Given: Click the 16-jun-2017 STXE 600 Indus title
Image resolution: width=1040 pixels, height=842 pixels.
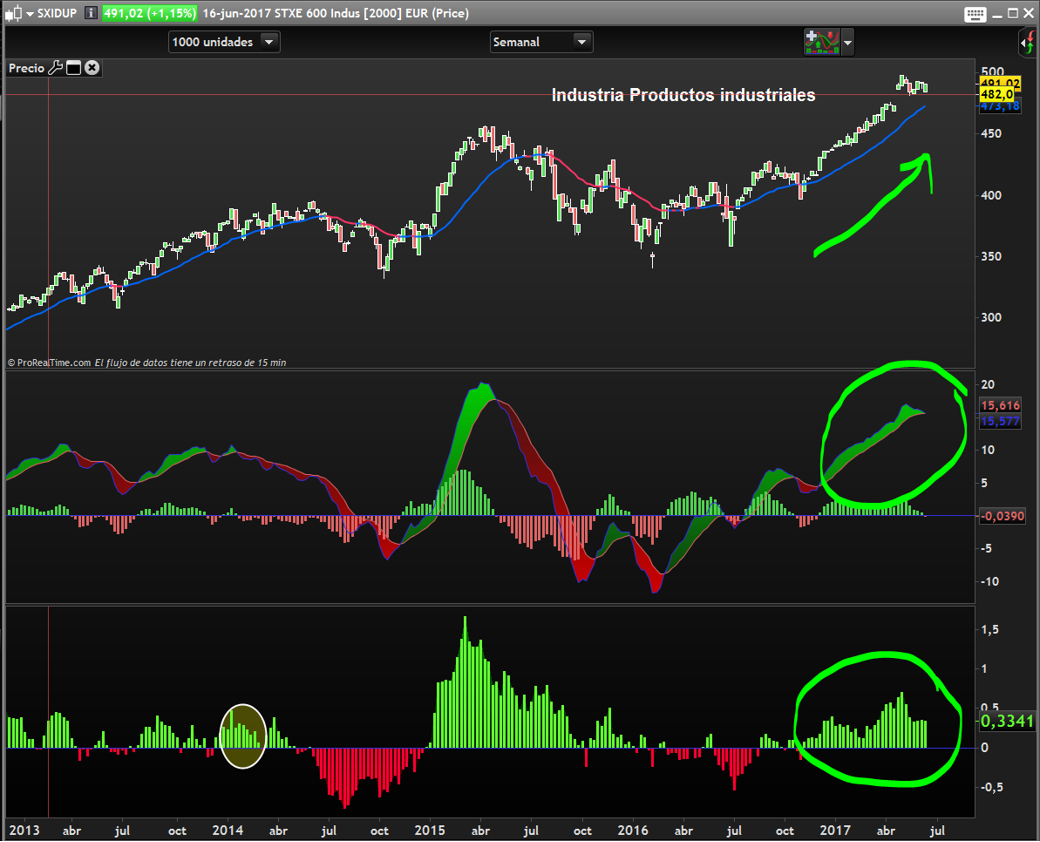Looking at the screenshot, I should [335, 13].
